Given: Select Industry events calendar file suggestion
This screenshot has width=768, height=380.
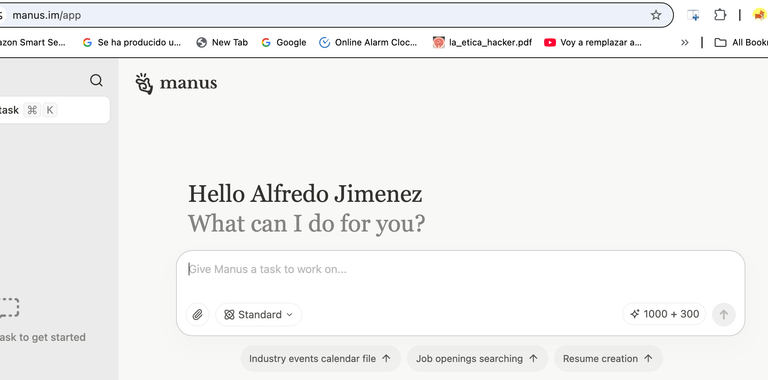Looking at the screenshot, I should point(320,358).
